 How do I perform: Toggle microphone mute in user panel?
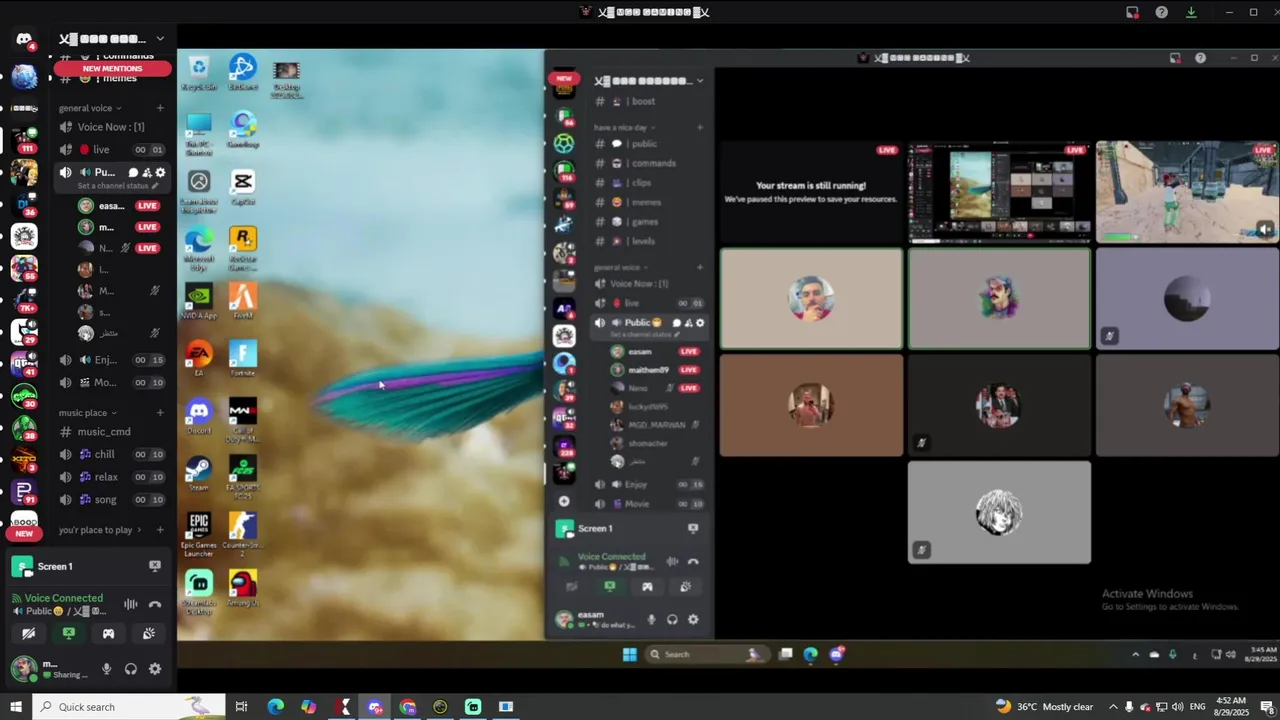[x=107, y=669]
